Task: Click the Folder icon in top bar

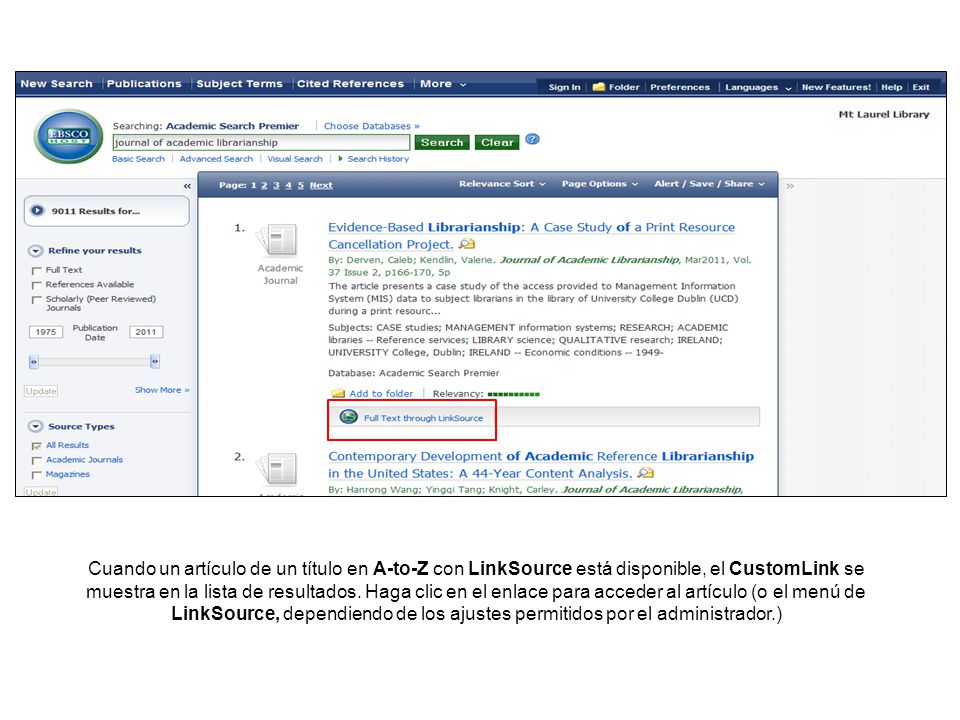Action: (x=599, y=87)
